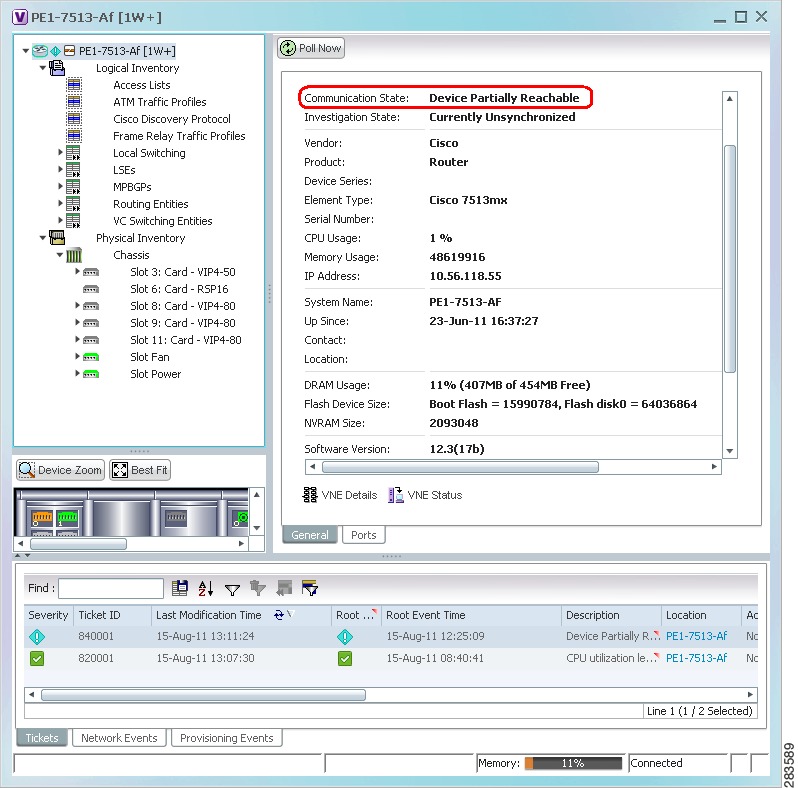Screen dimensions: 798x788
Task: Collapse the Logical Inventory branch
Action: (x=43, y=67)
